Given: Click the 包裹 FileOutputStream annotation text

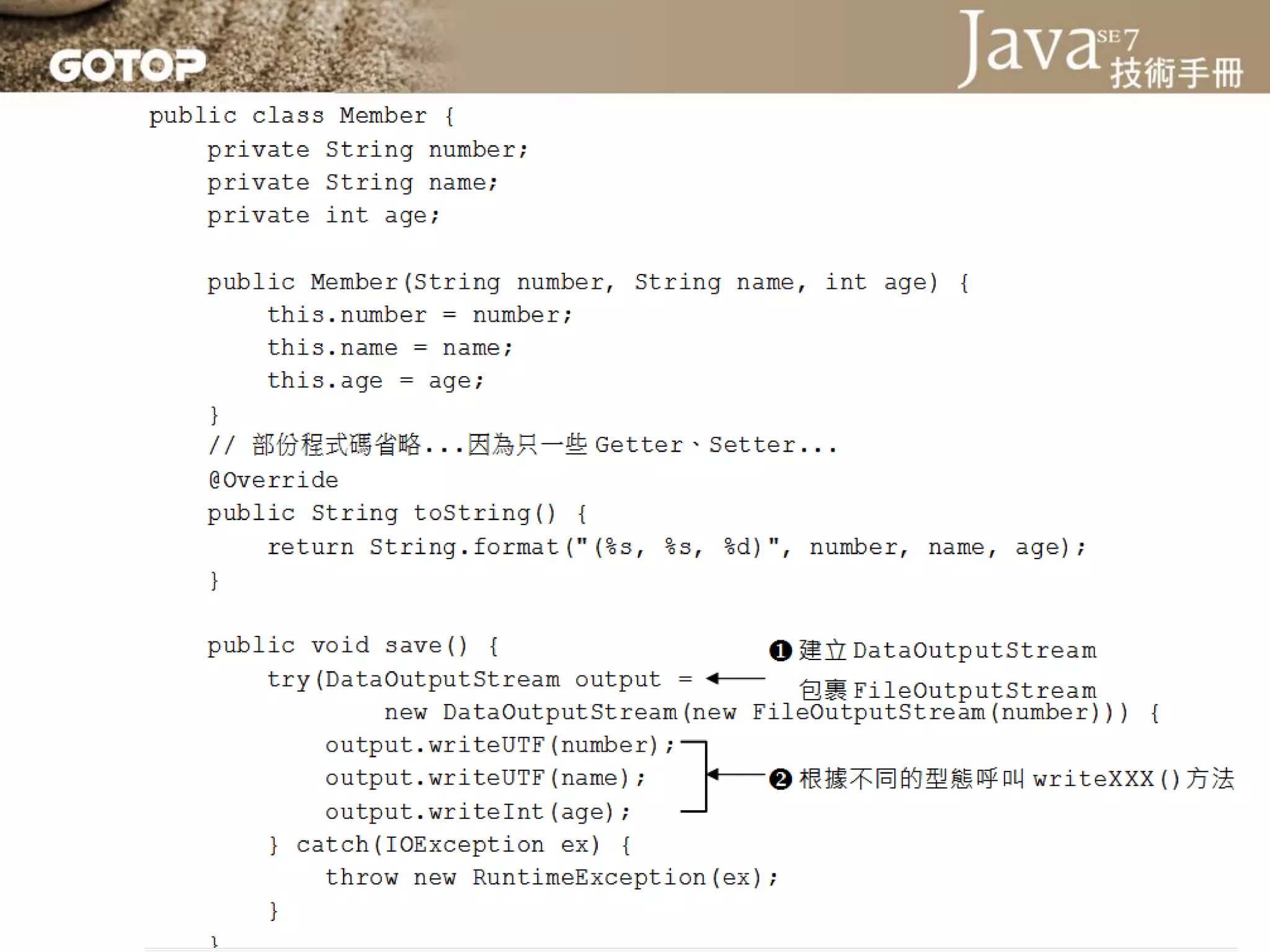Looking at the screenshot, I should pyautogui.click(x=947, y=690).
